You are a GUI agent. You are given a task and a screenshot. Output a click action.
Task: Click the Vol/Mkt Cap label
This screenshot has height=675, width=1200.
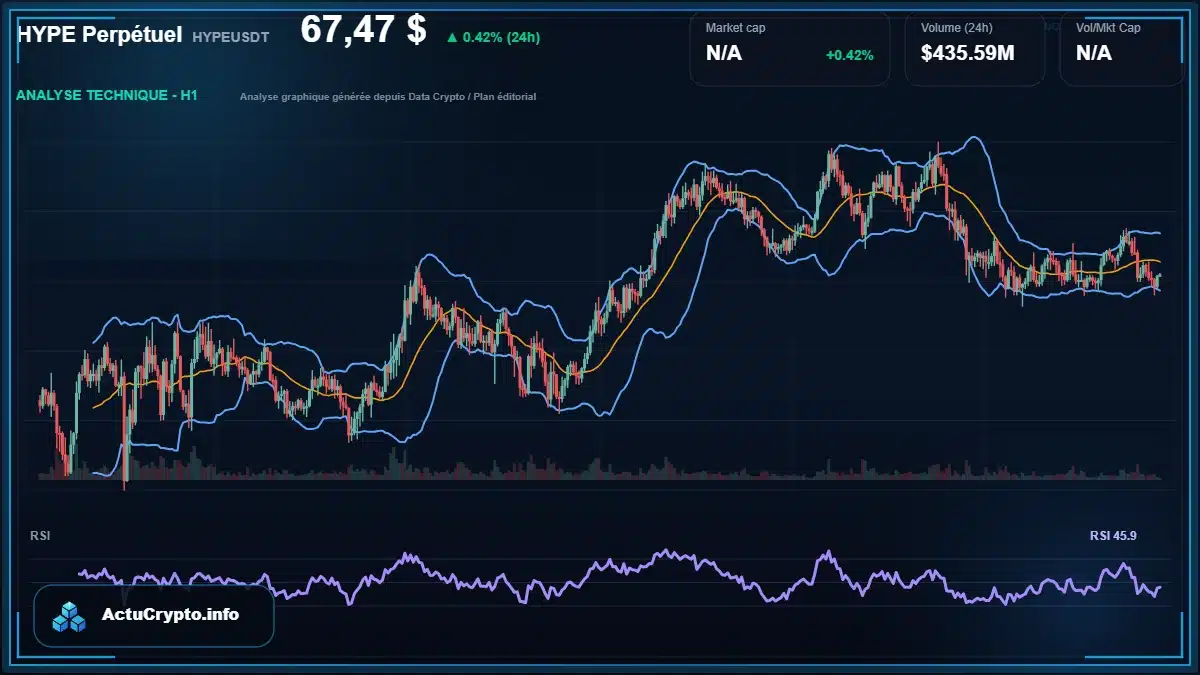click(1108, 28)
